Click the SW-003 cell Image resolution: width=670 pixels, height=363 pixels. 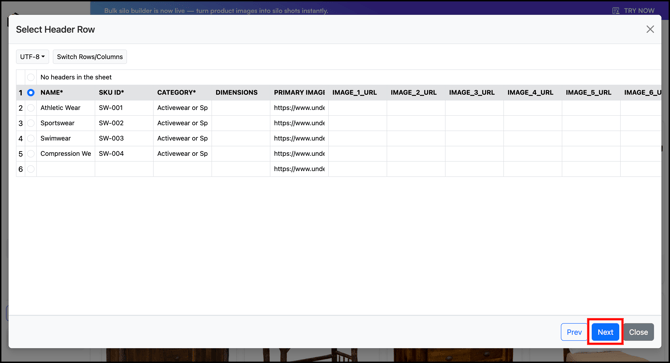[124, 138]
